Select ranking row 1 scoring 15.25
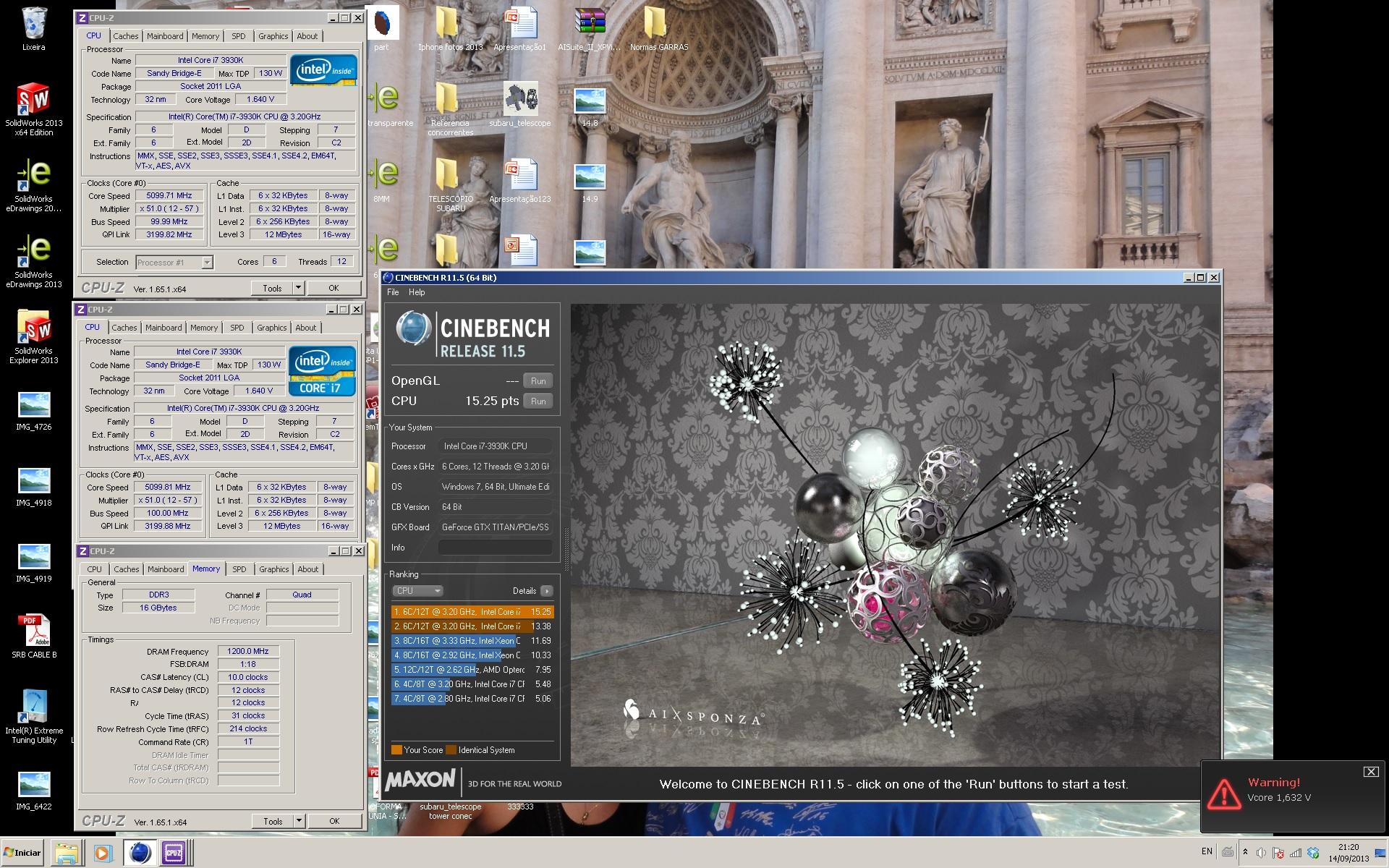Viewport: 1389px width, 868px height. (472, 612)
